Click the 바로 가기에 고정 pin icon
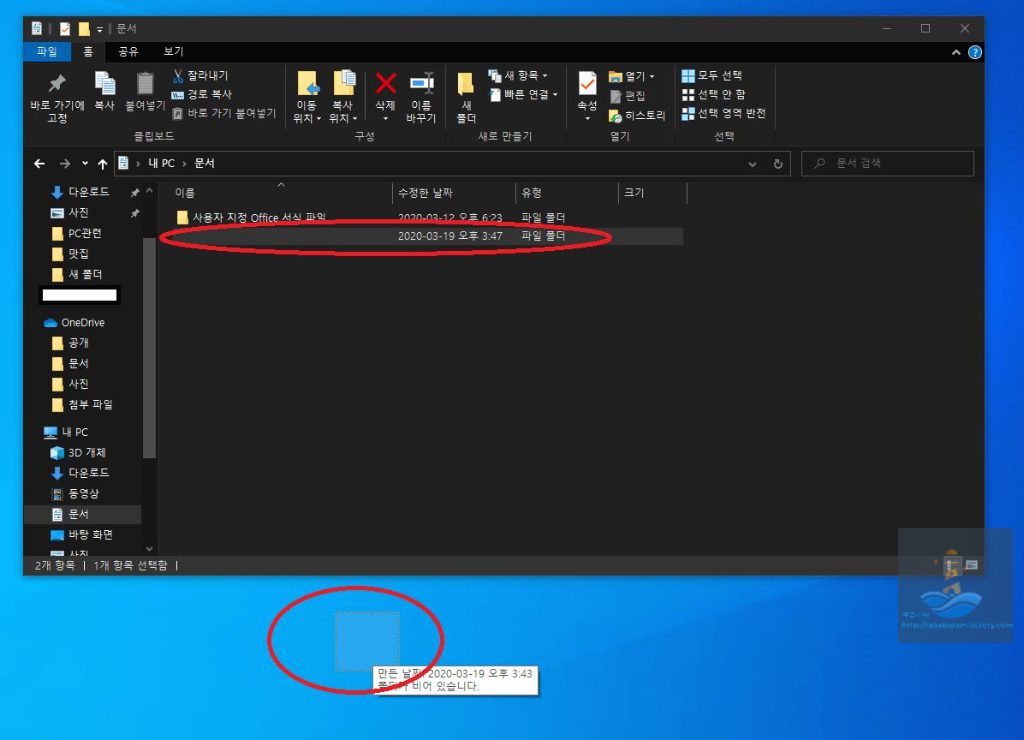Image resolution: width=1024 pixels, height=740 pixels. click(57, 84)
